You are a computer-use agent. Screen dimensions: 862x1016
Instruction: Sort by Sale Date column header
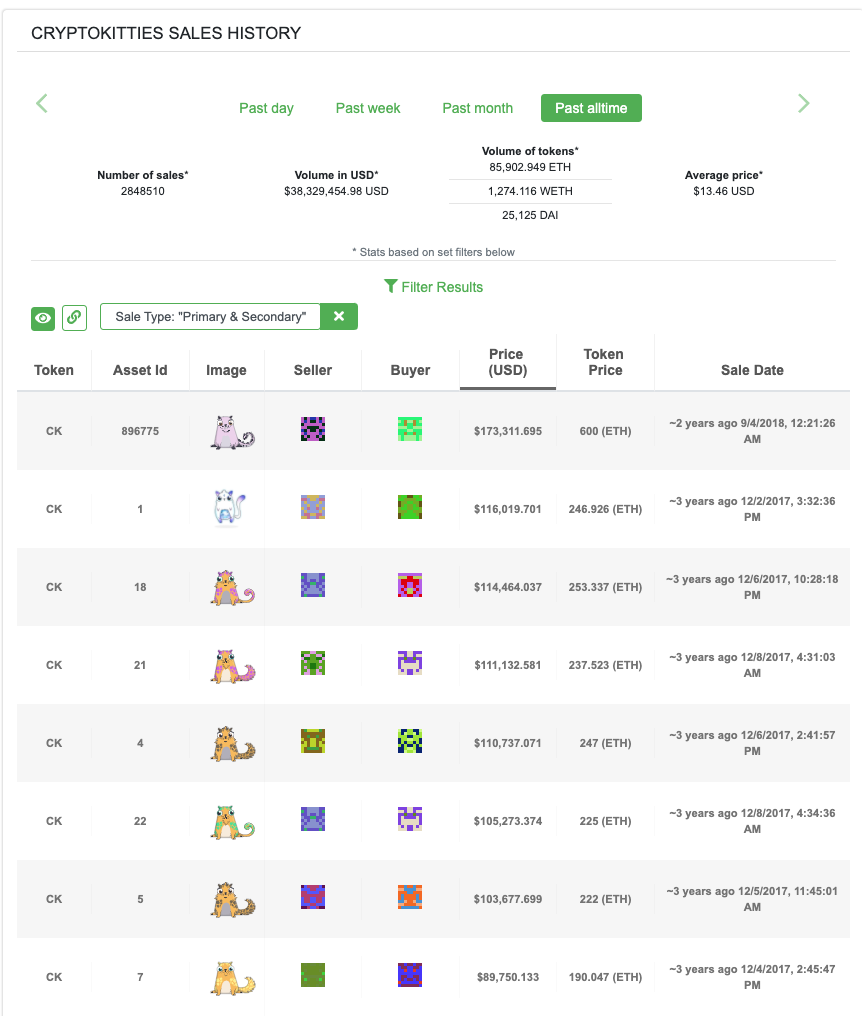752,370
